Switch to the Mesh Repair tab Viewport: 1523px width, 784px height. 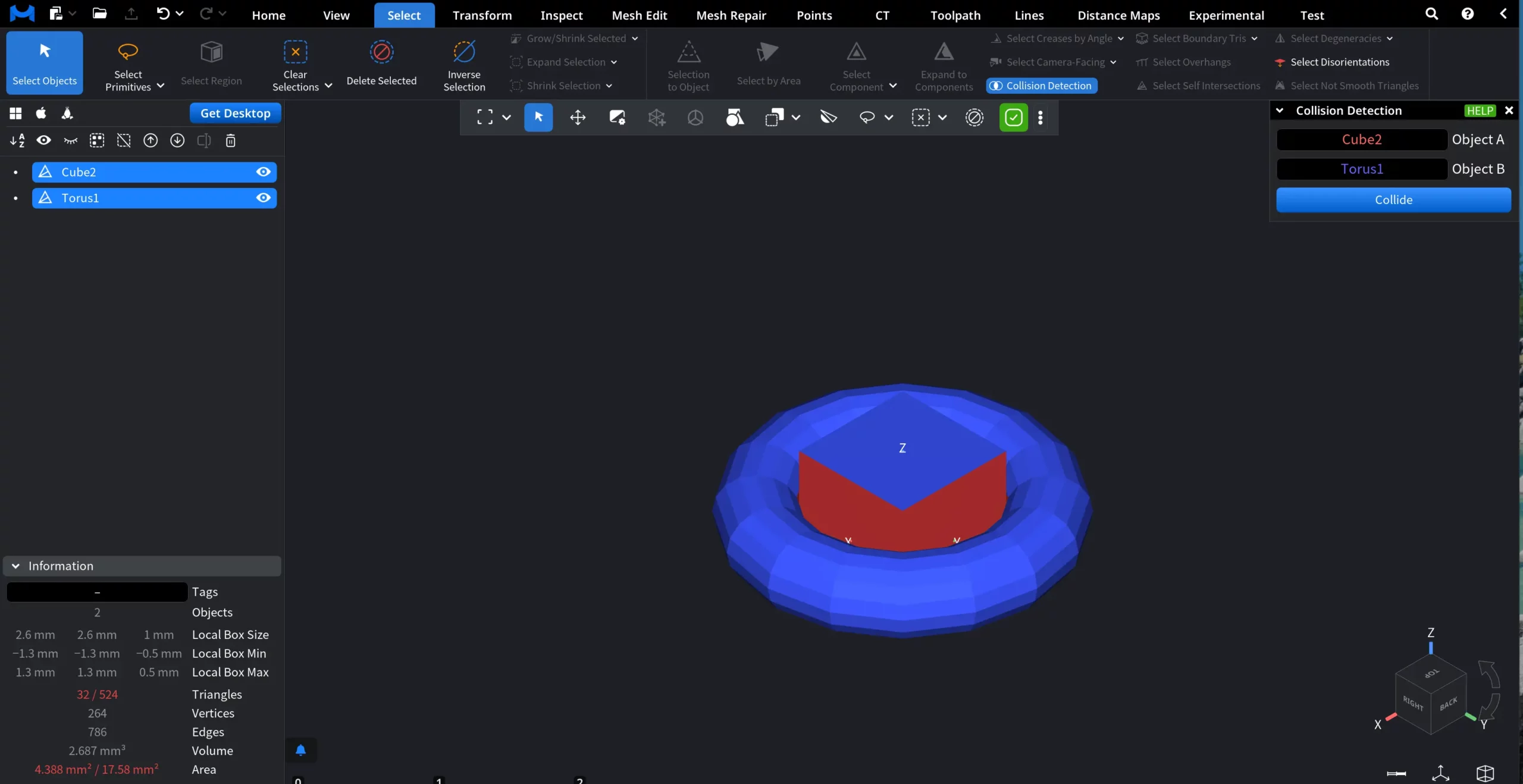tap(731, 15)
